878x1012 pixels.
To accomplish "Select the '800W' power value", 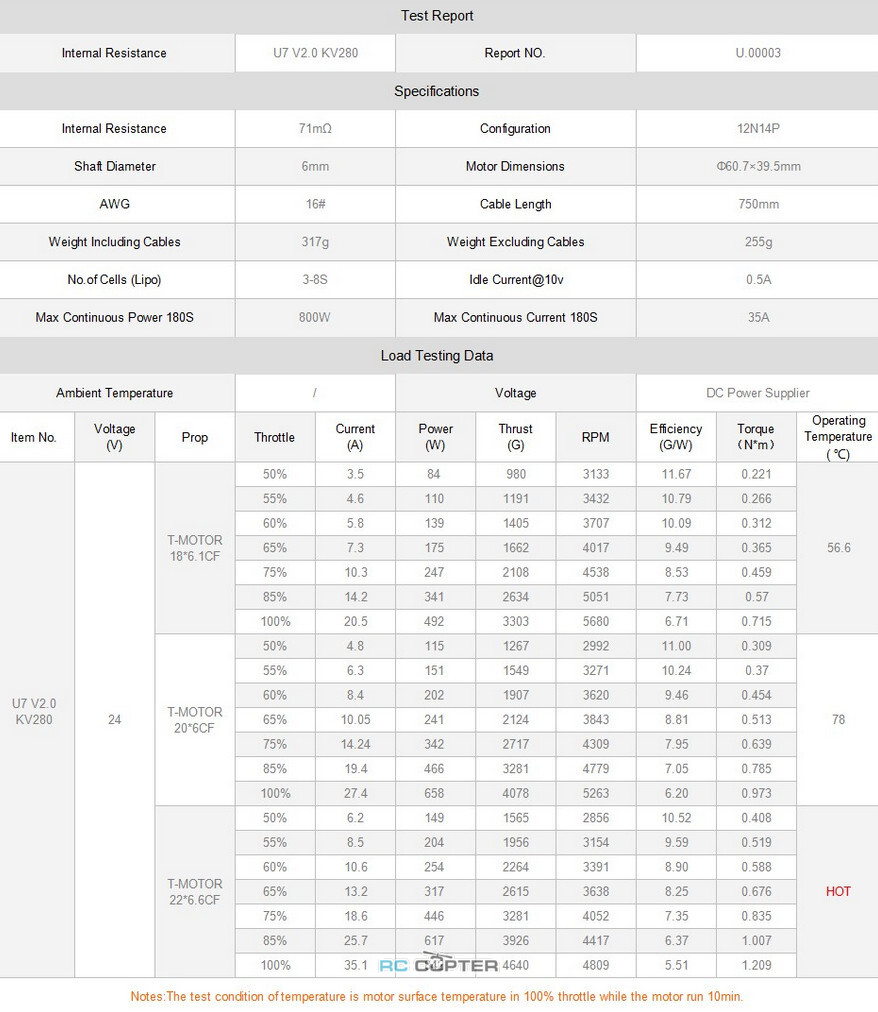I will [315, 317].
